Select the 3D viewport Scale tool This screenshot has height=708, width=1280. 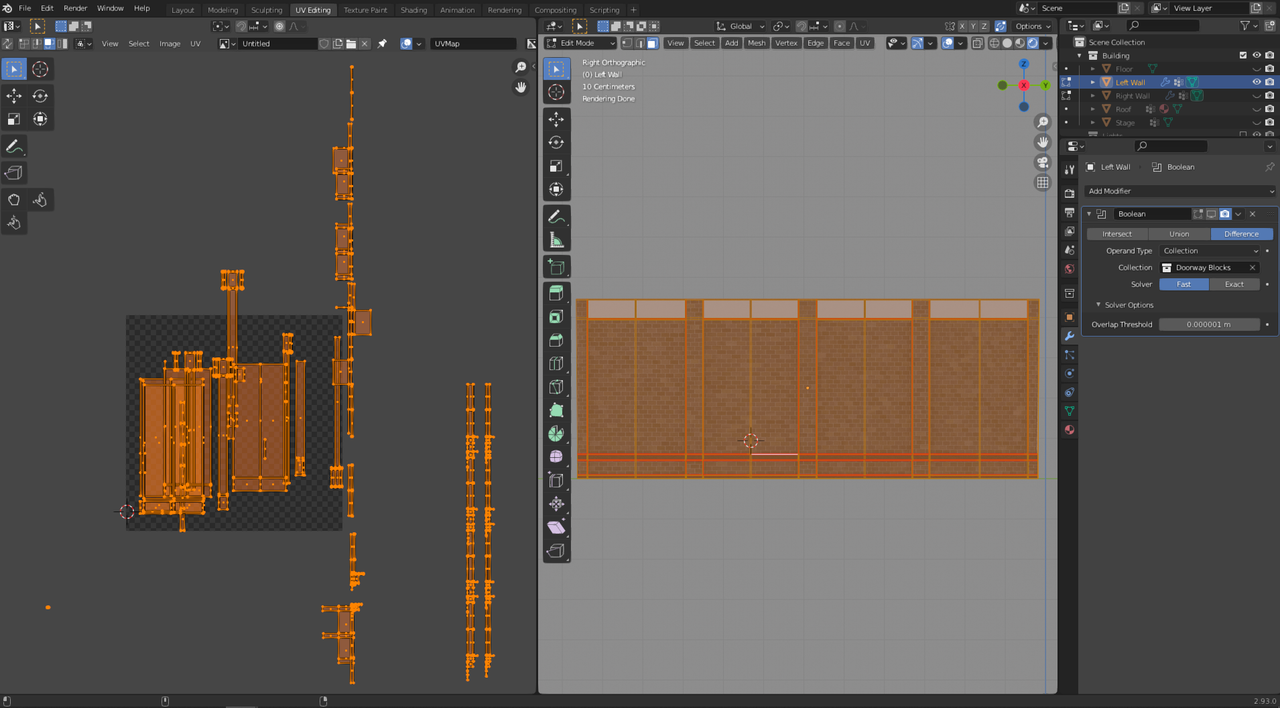557,166
